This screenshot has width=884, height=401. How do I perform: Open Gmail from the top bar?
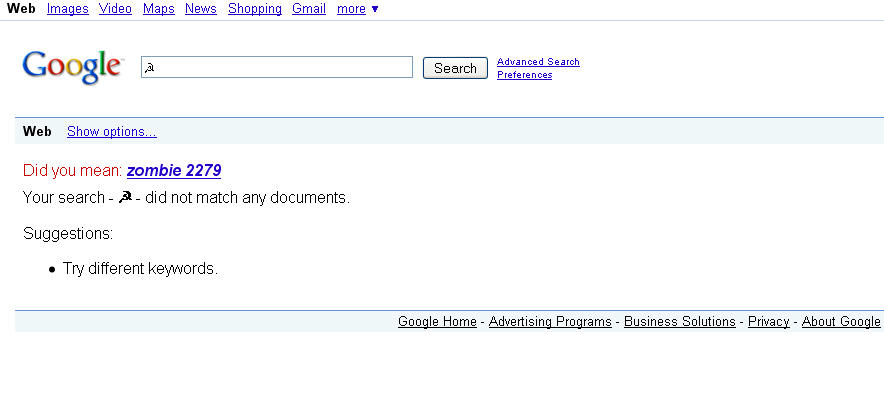click(x=309, y=8)
